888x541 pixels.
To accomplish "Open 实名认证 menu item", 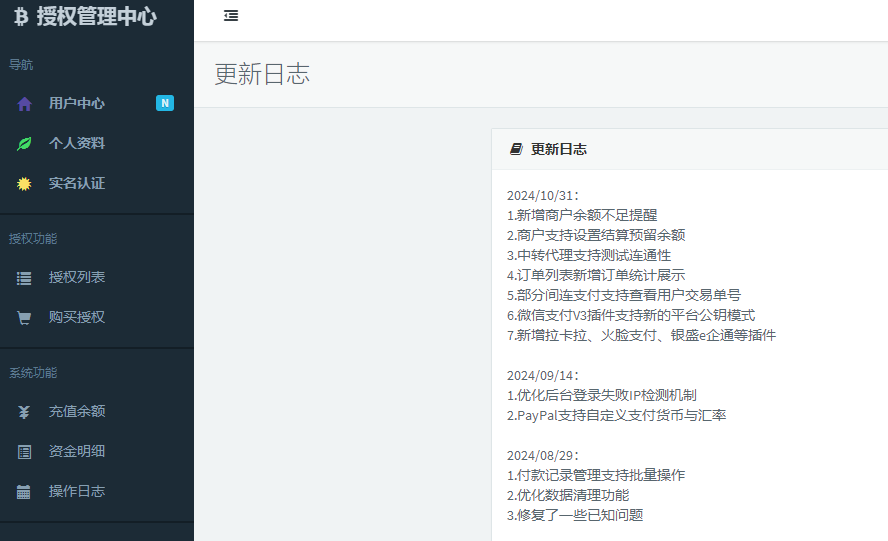I will [x=76, y=183].
